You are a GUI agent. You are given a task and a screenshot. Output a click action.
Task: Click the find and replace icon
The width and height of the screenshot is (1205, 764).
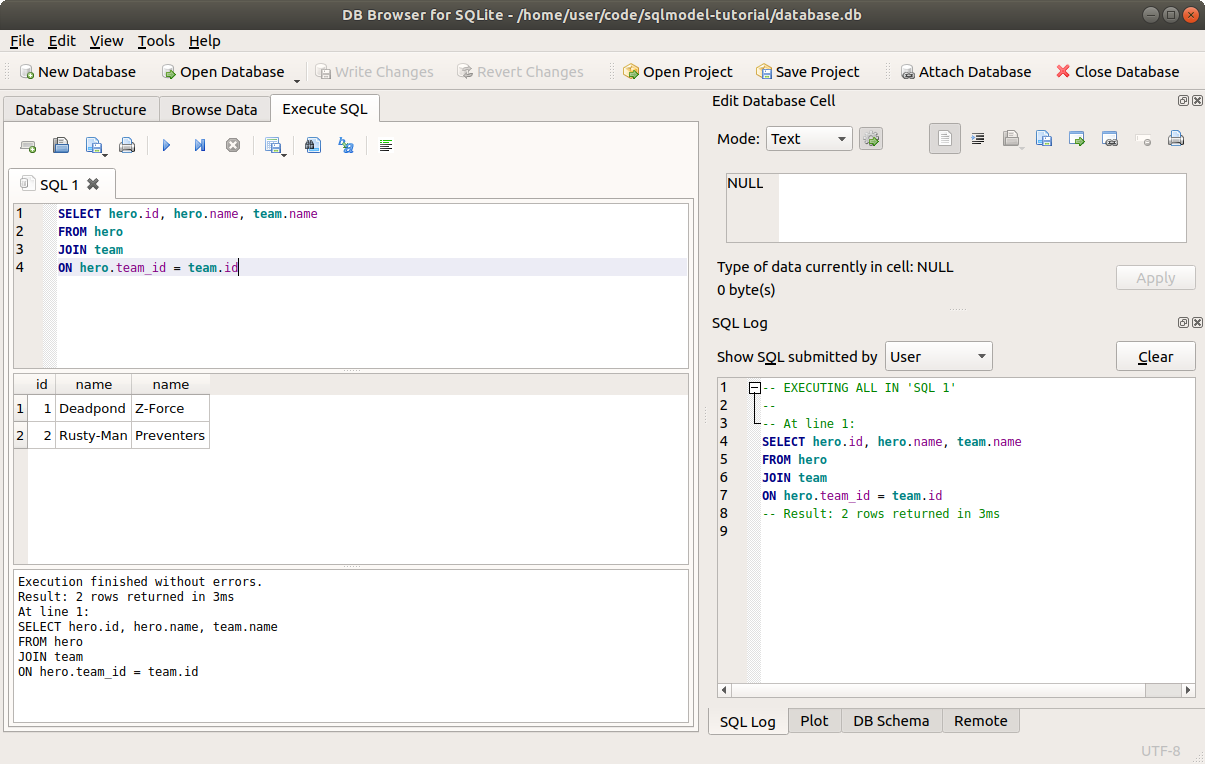(346, 146)
